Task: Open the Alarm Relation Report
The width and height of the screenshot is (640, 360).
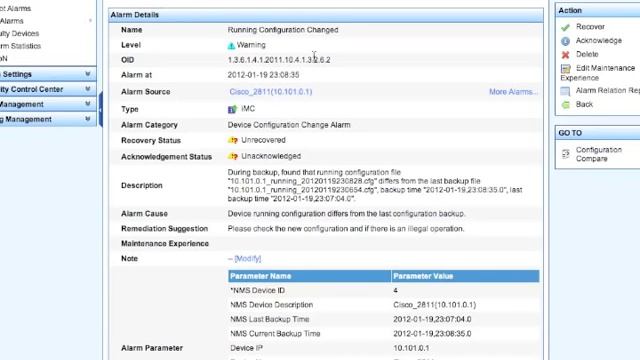Action: pyautogui.click(x=608, y=91)
